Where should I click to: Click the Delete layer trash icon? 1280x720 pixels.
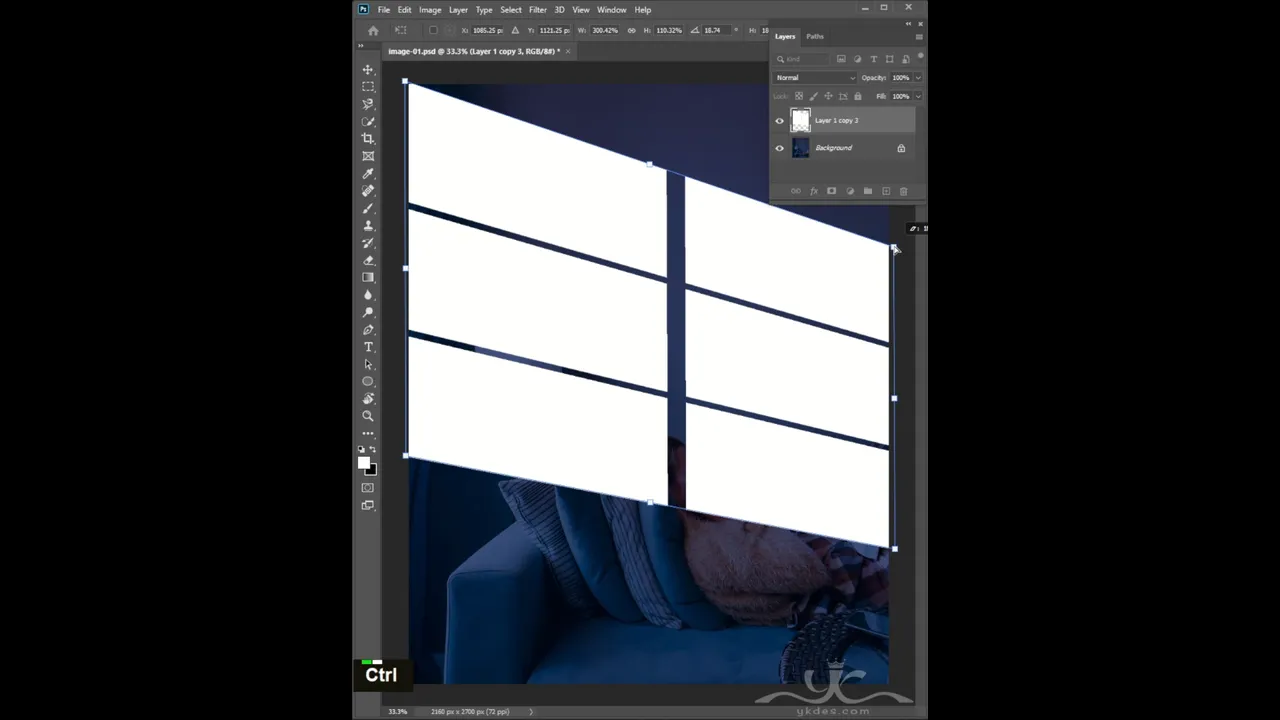(x=903, y=191)
